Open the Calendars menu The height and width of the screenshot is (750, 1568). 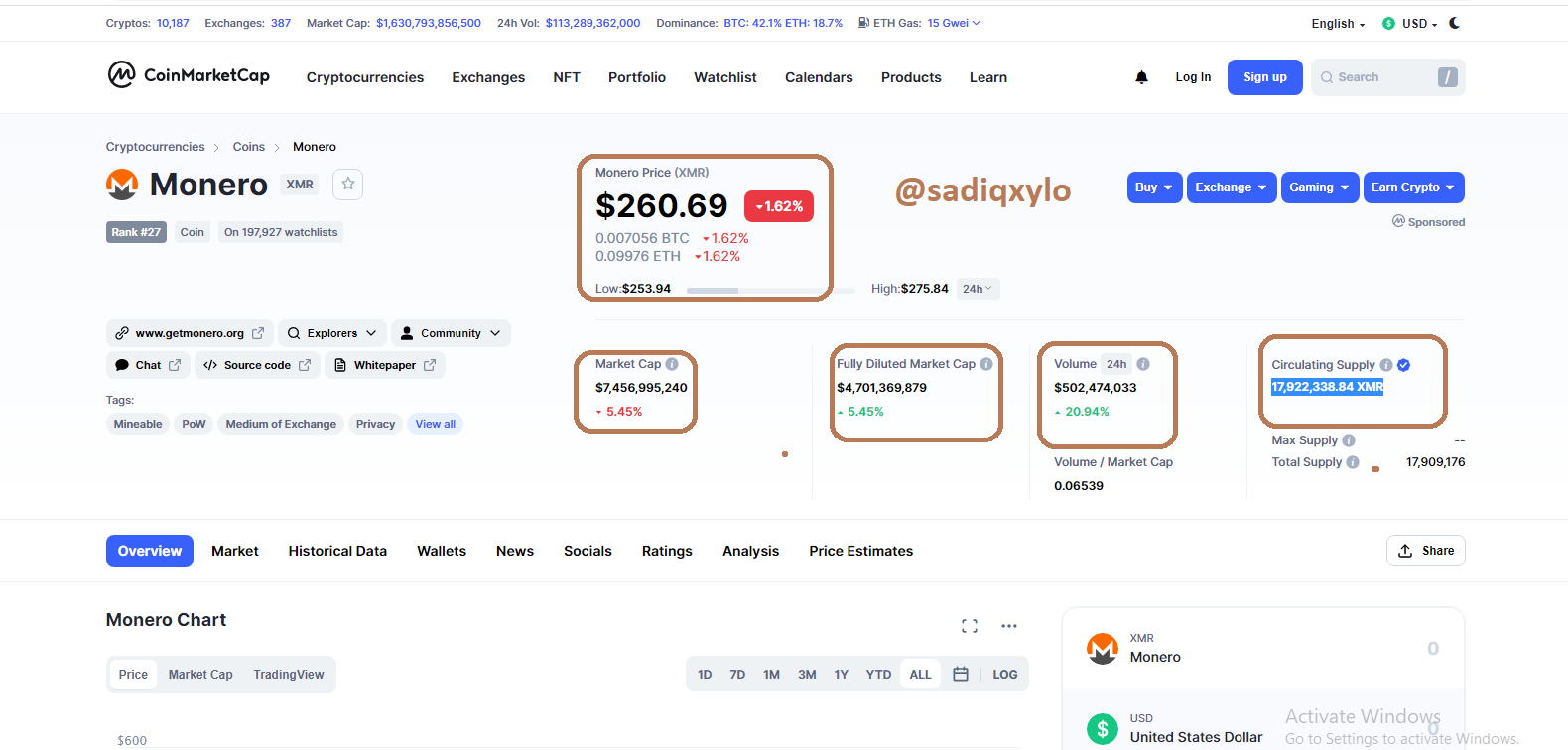[x=819, y=77]
